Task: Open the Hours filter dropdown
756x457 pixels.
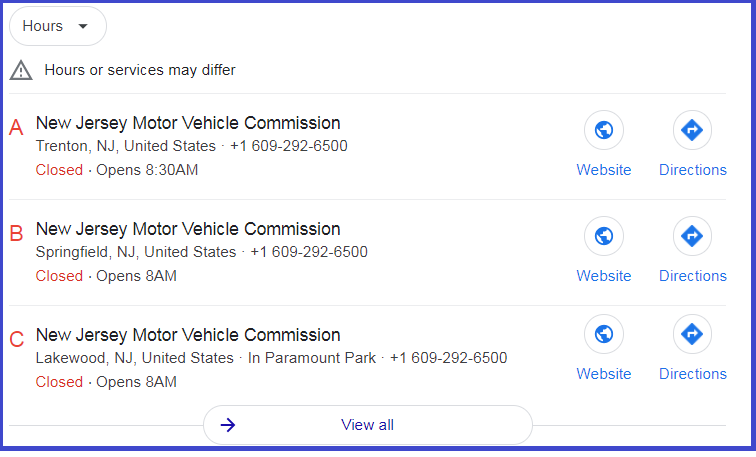Action: coord(58,26)
